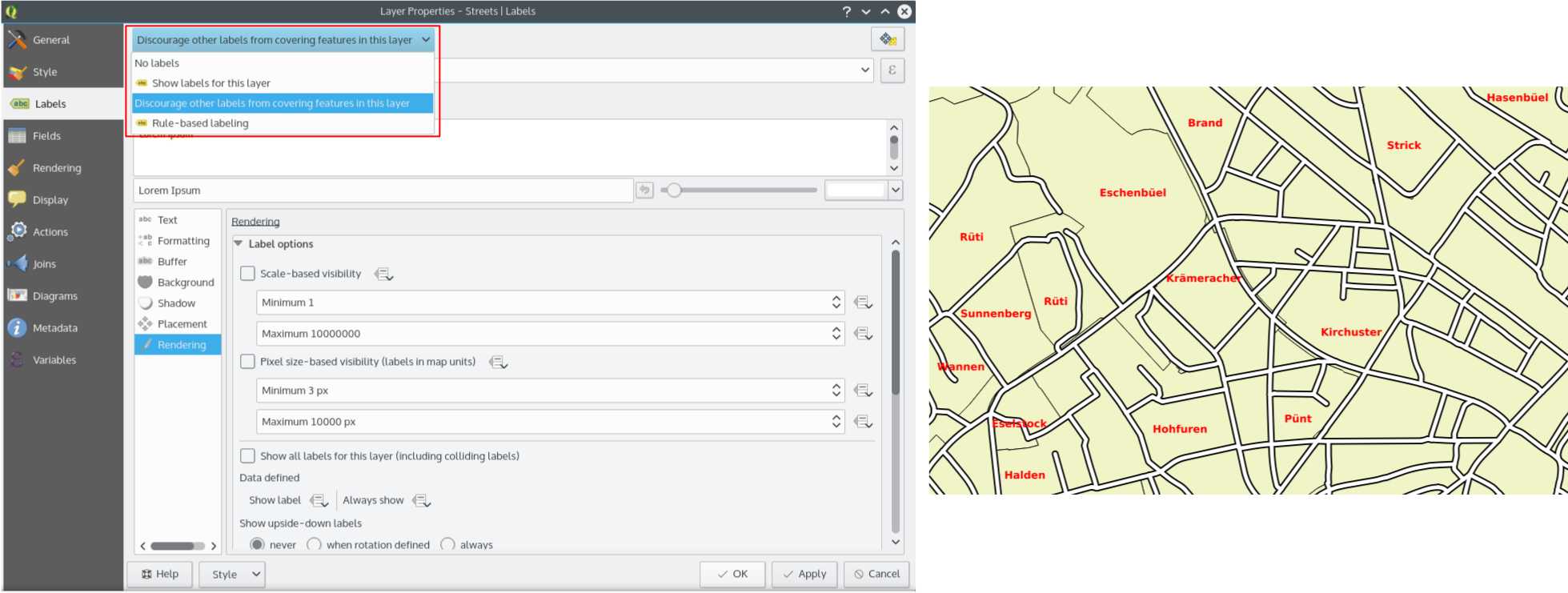Image resolution: width=1568 pixels, height=593 pixels.
Task: Open the Placement settings tab
Action: [x=182, y=324]
